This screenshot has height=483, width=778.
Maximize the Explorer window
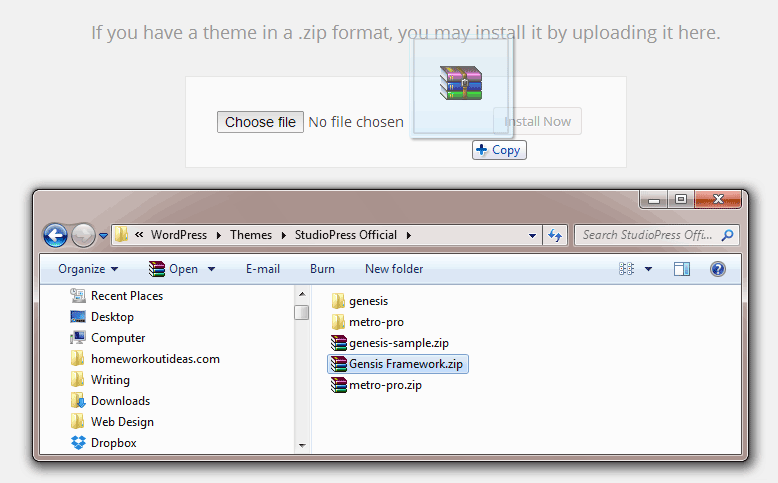pyautogui.click(x=681, y=200)
